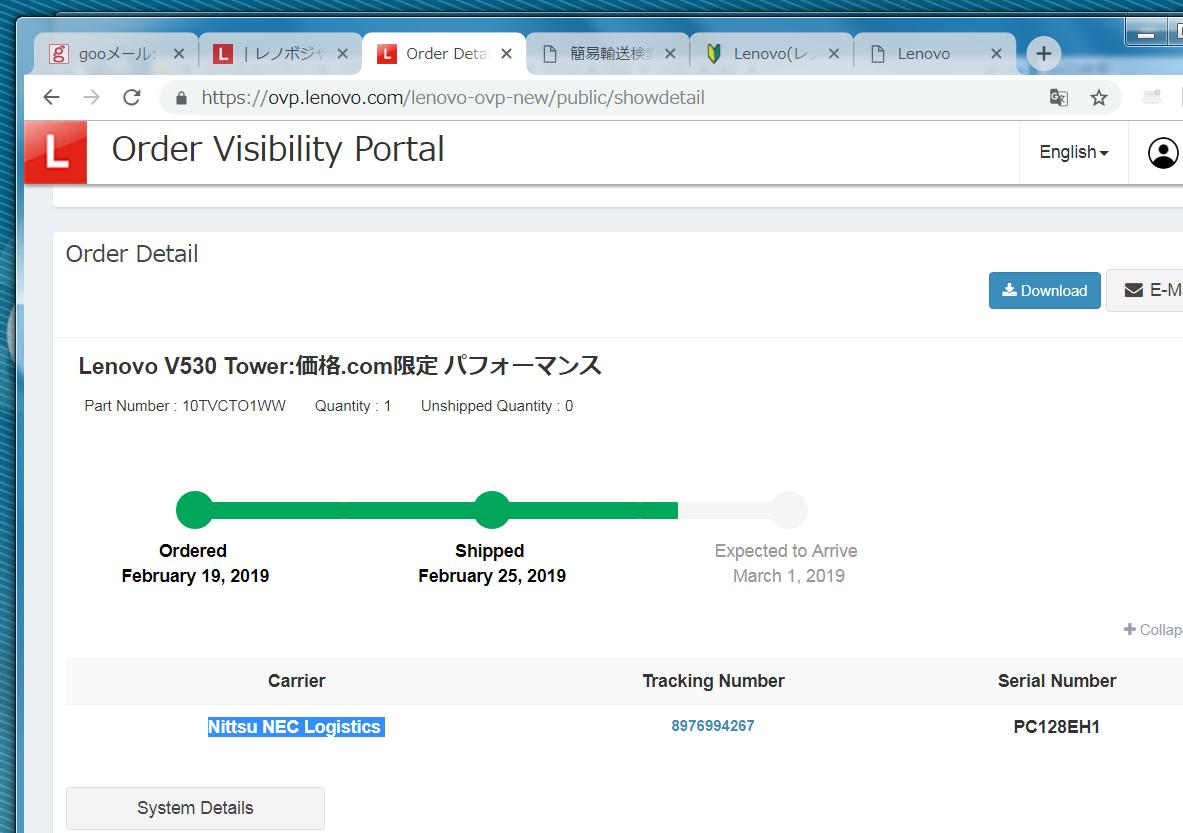Viewport: 1183px width, 833px height.
Task: Click the Ordered progress step circle
Action: tap(194, 510)
